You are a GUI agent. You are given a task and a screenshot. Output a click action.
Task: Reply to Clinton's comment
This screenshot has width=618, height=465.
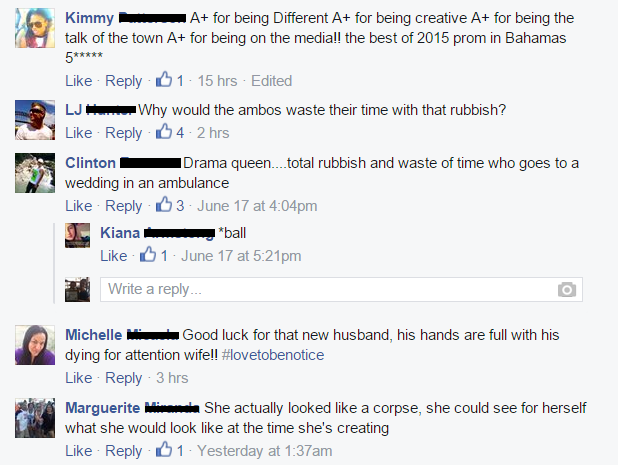124,207
